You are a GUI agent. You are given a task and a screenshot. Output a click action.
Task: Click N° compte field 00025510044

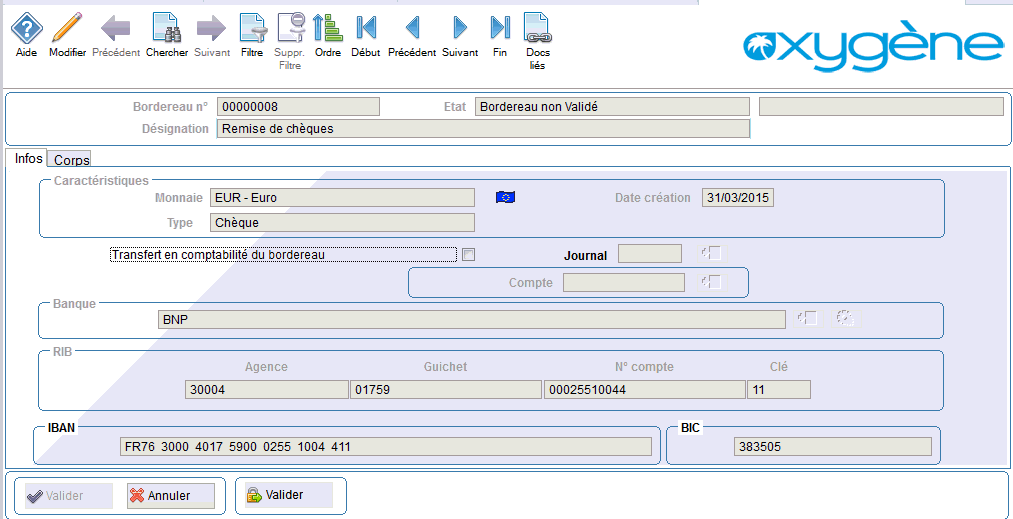[645, 390]
